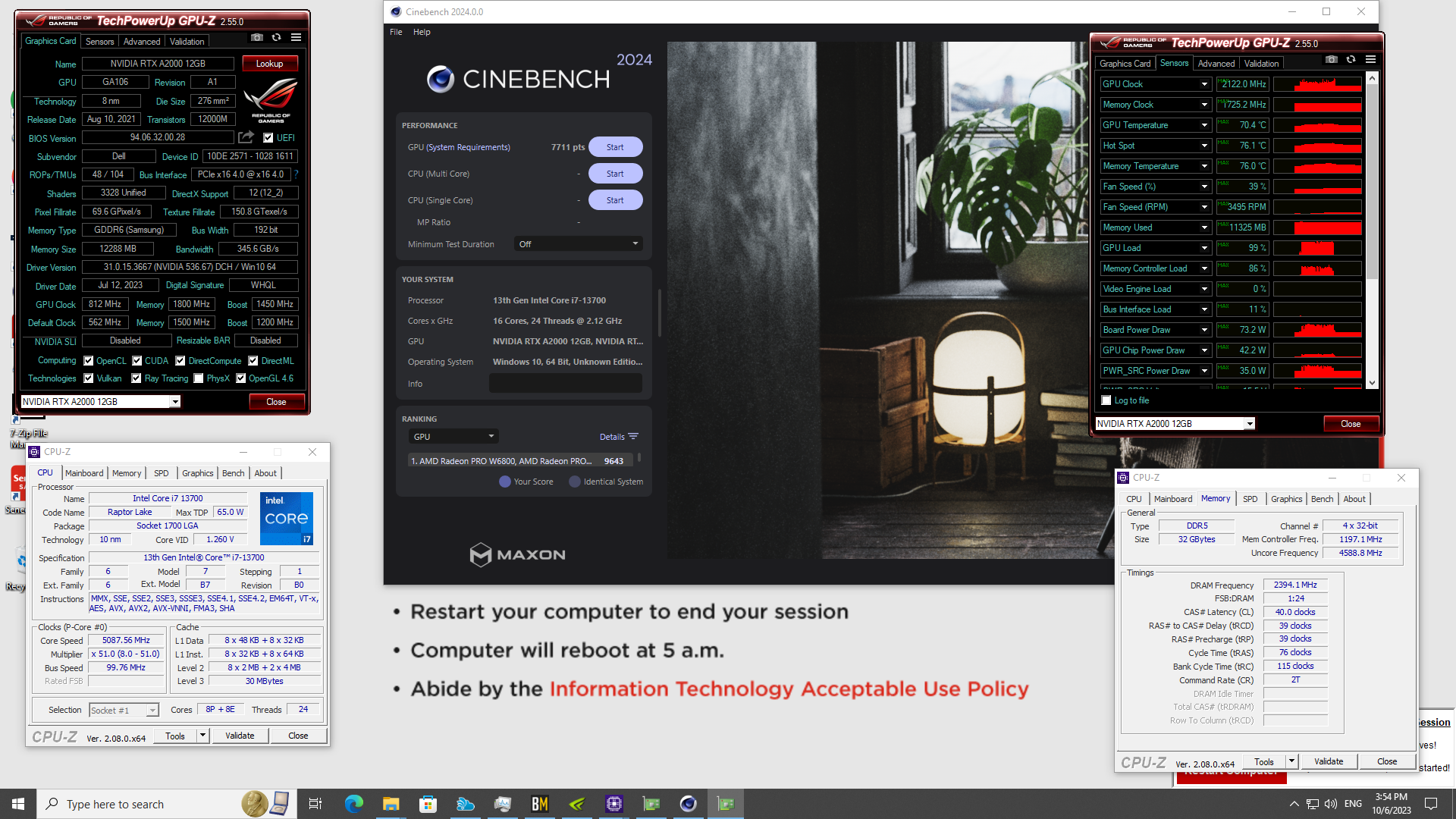The height and width of the screenshot is (819, 1456).
Task: Toggle the DirectCompute checkbox
Action: pyautogui.click(x=180, y=361)
